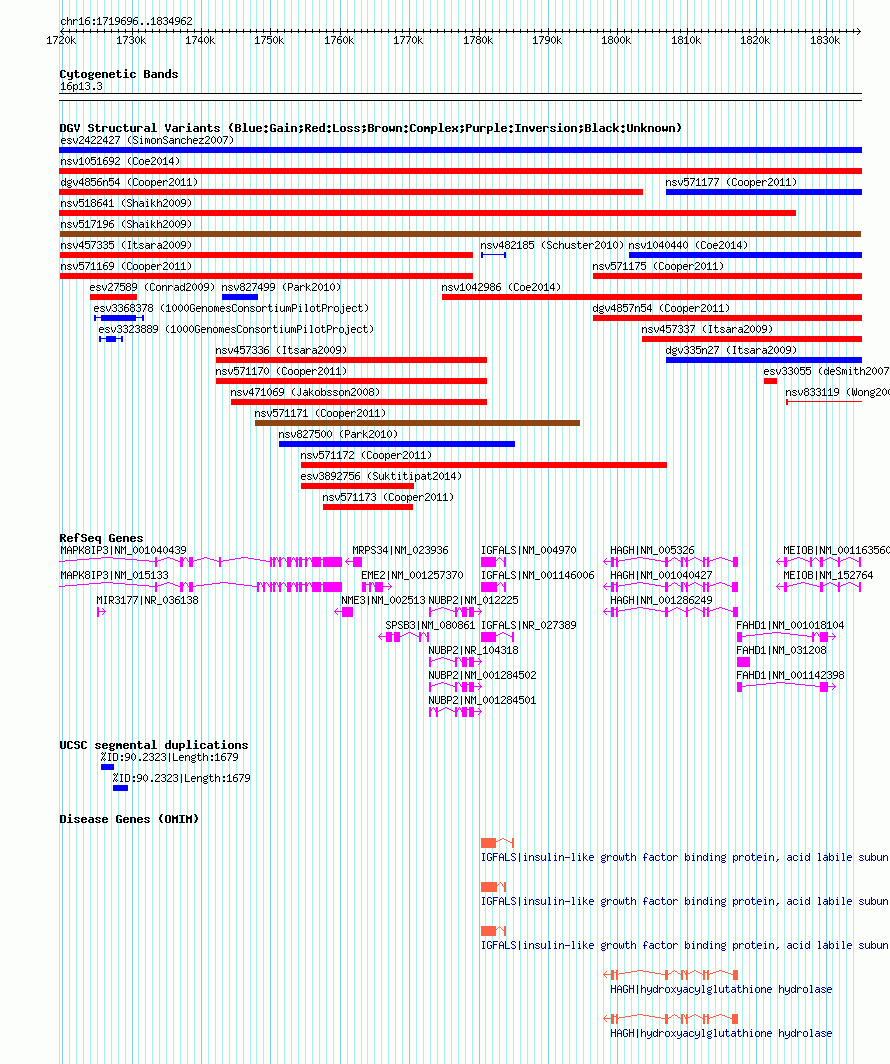Click the dgv4856n54 (Cooper2011) variant label
The width and height of the screenshot is (890, 1064).
129,183
